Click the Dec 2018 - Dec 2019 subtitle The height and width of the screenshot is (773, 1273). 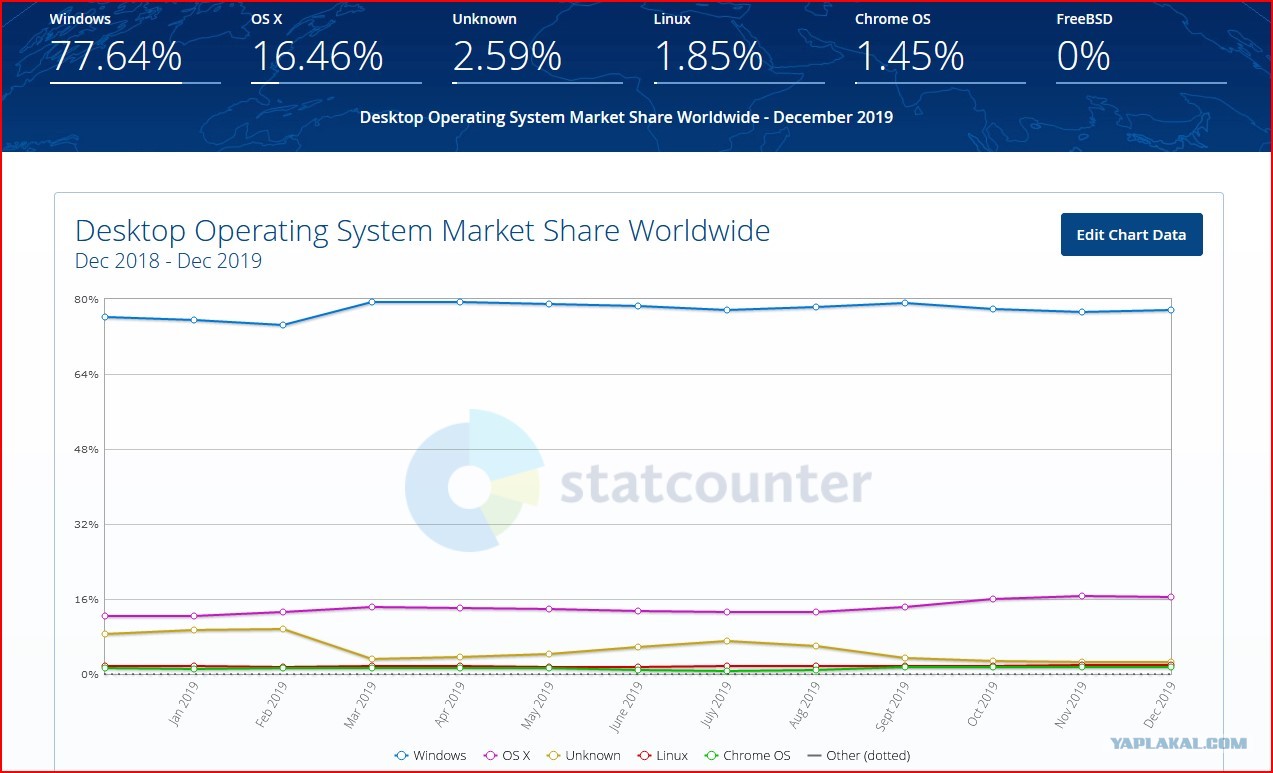click(x=168, y=261)
